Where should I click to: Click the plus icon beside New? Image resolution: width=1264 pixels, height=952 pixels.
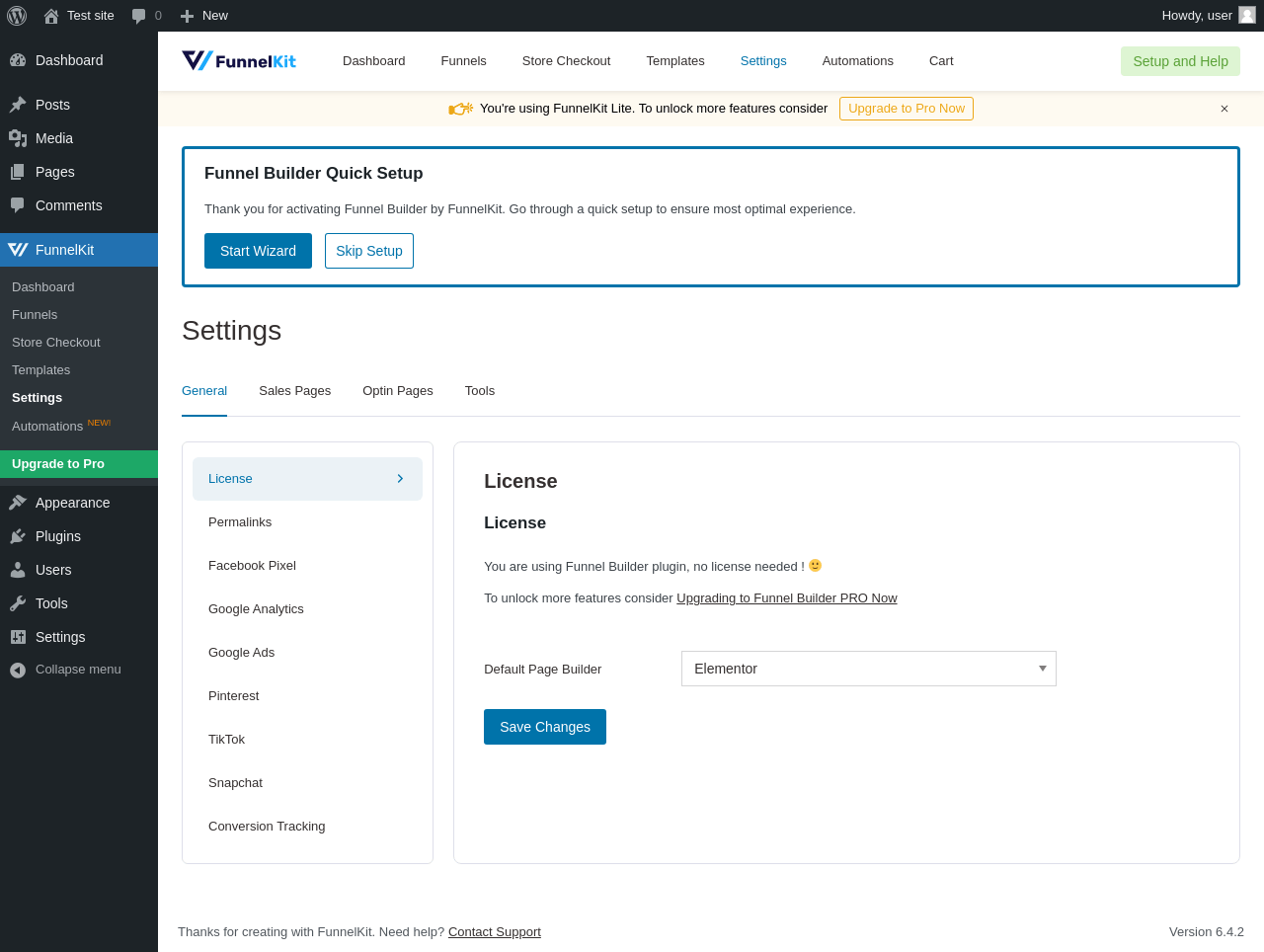(x=187, y=16)
